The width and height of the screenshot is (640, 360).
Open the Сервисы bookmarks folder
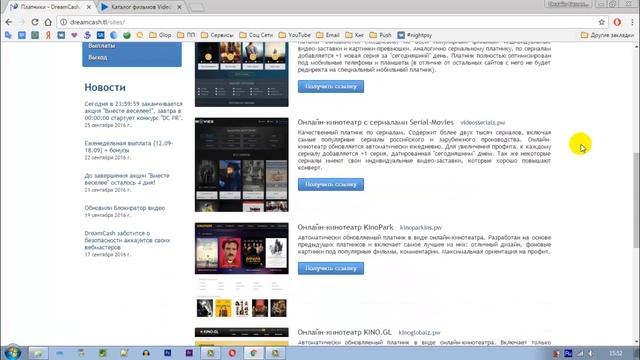pos(217,35)
